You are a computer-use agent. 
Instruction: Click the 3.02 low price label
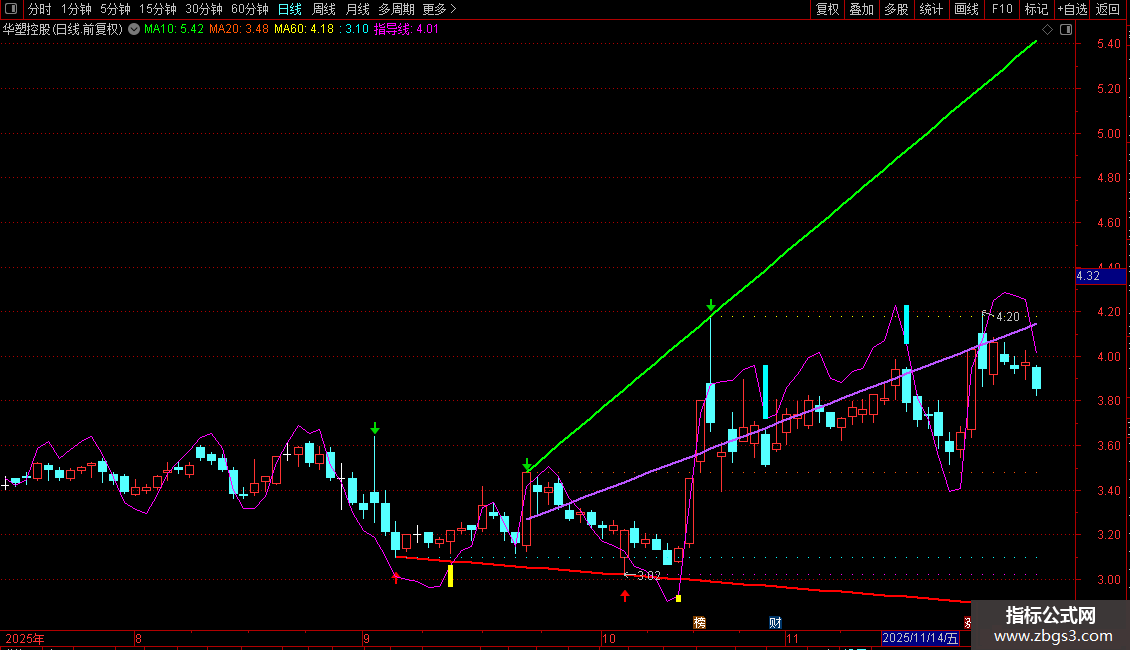coord(649,576)
